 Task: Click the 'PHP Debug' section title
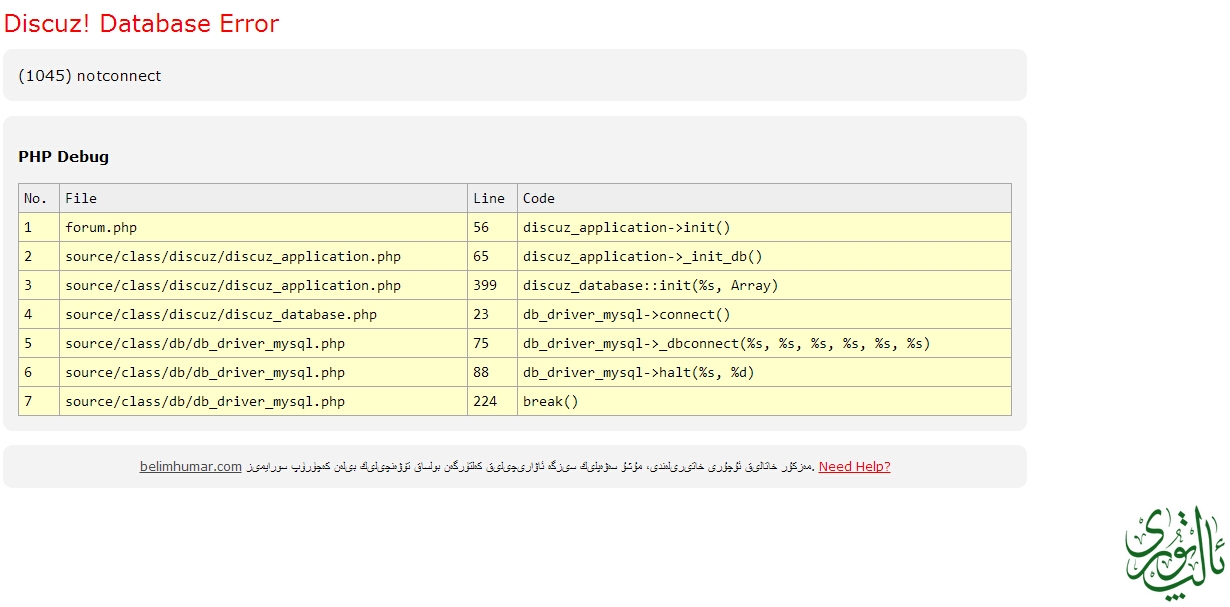pos(64,157)
